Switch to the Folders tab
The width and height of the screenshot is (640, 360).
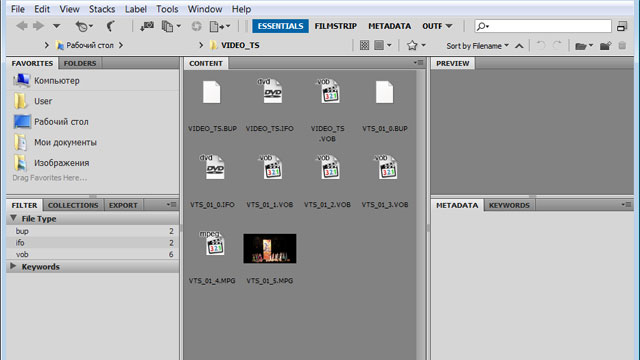click(80, 63)
